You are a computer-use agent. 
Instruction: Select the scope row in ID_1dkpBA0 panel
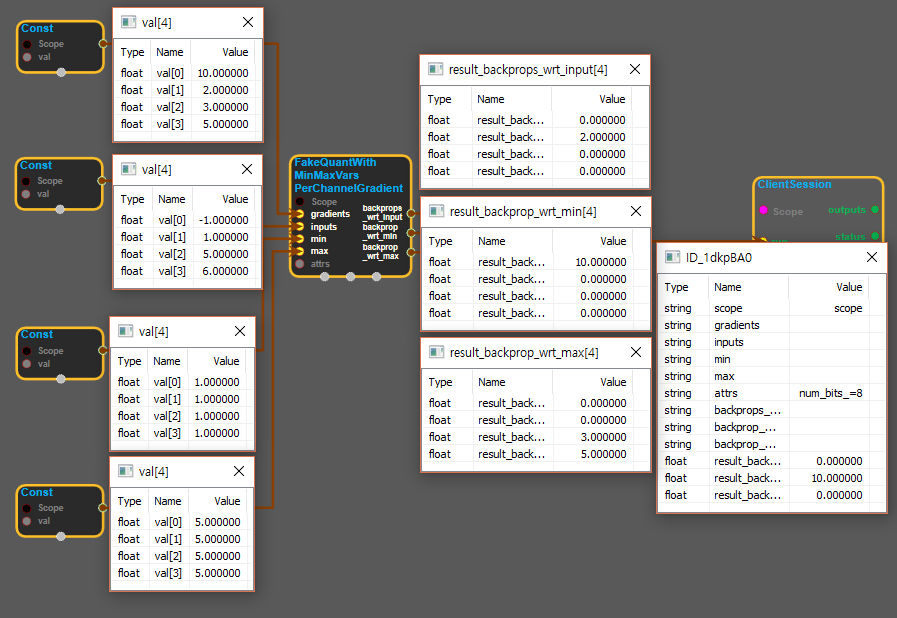click(770, 309)
